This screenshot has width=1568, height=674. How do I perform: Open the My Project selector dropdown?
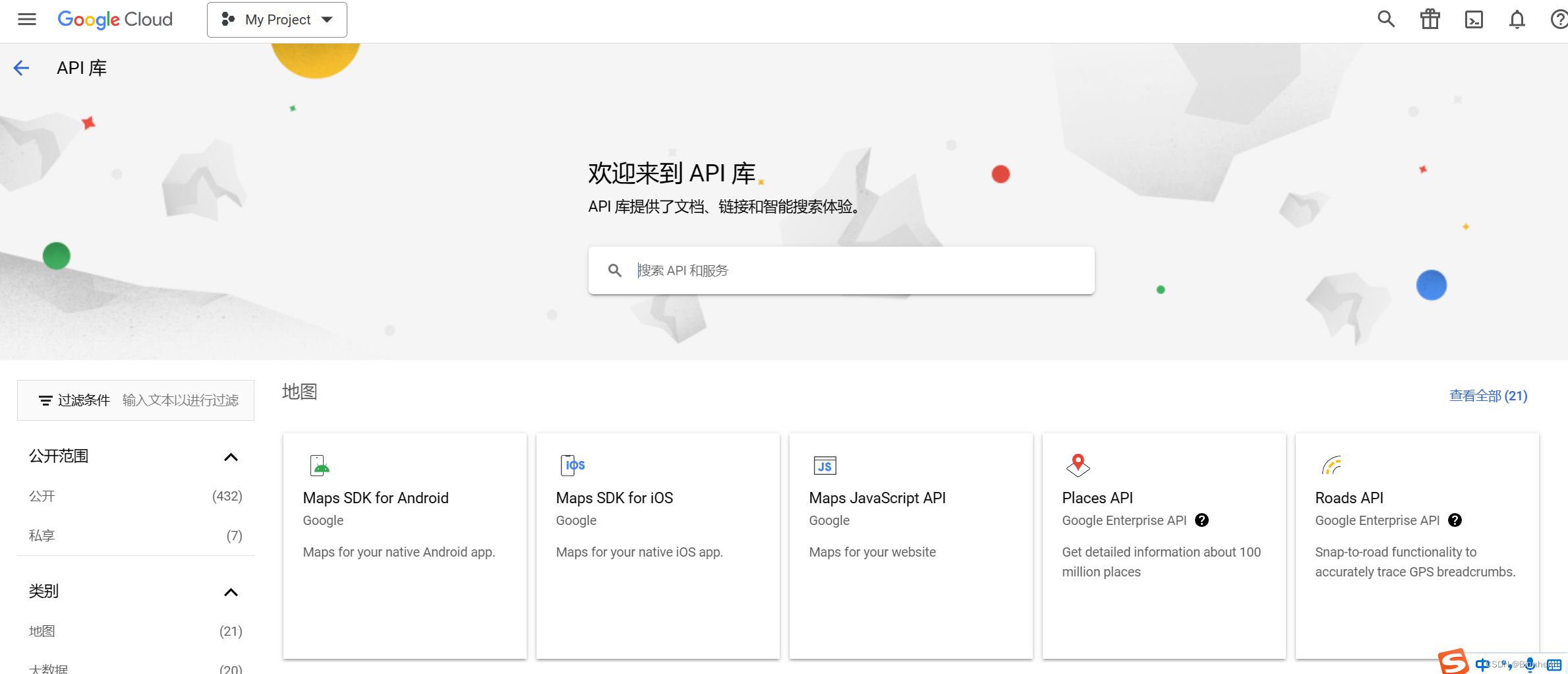tap(276, 19)
